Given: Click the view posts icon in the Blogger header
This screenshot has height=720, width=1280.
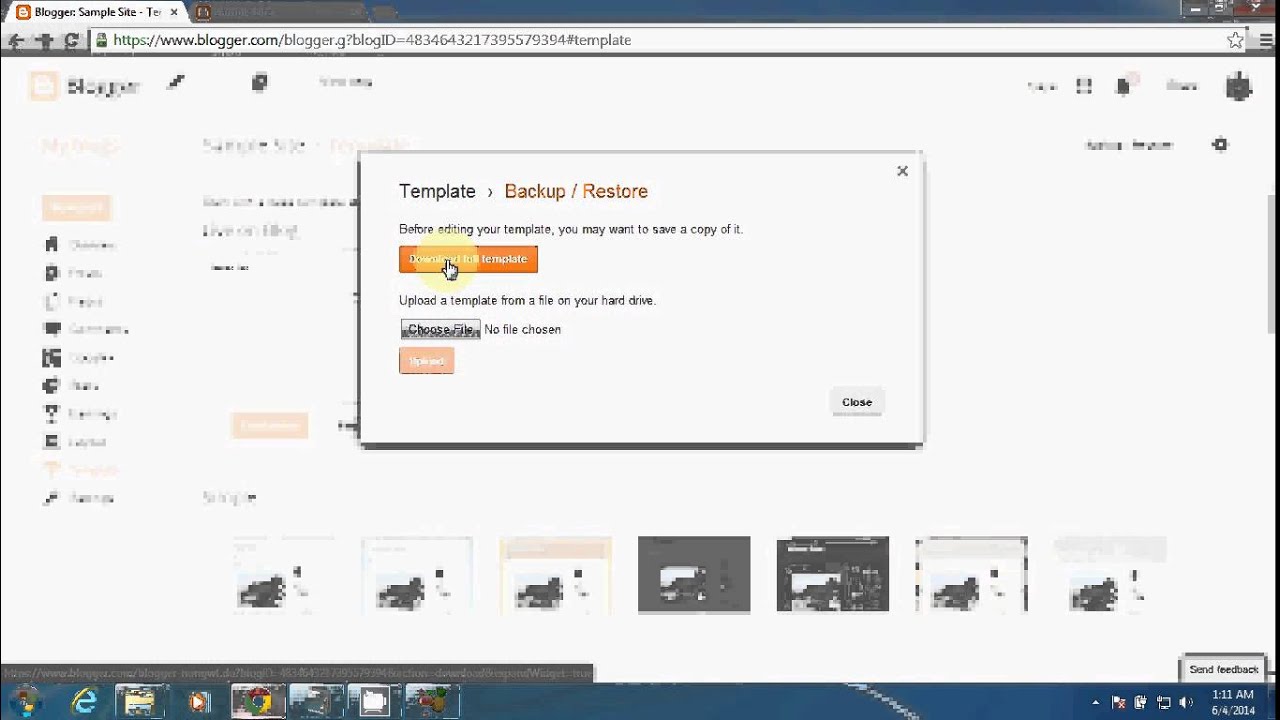Looking at the screenshot, I should point(260,83).
